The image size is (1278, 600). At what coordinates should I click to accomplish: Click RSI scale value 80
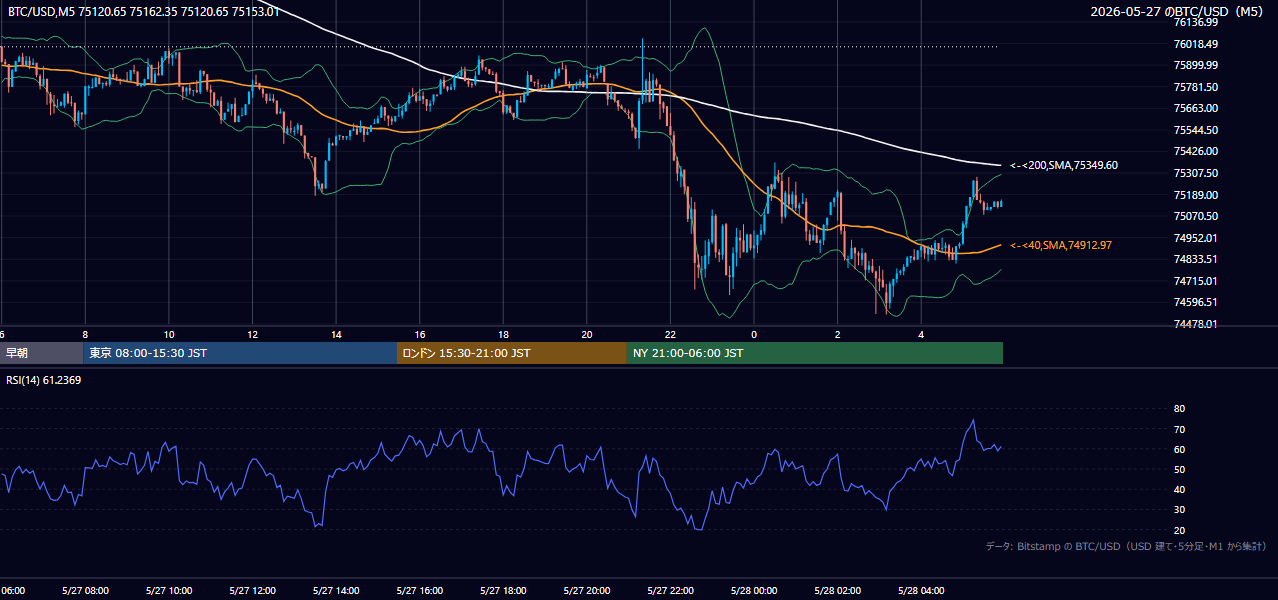1179,409
